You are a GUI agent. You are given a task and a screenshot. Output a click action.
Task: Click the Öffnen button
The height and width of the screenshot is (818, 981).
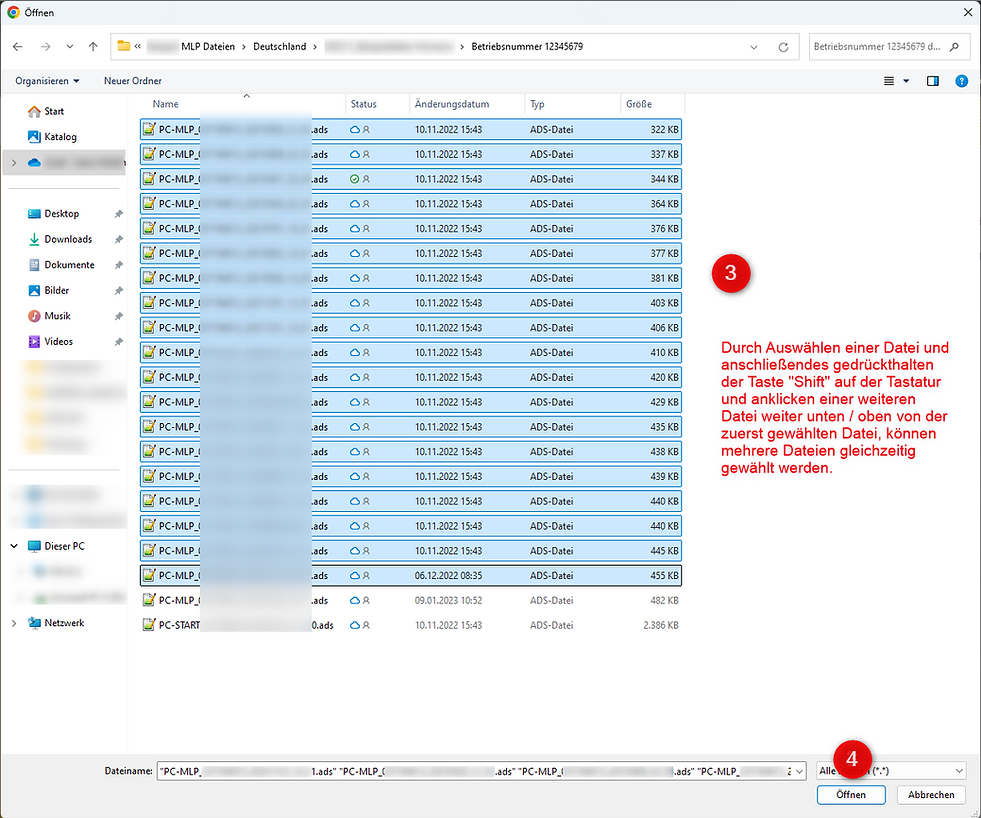pos(851,795)
